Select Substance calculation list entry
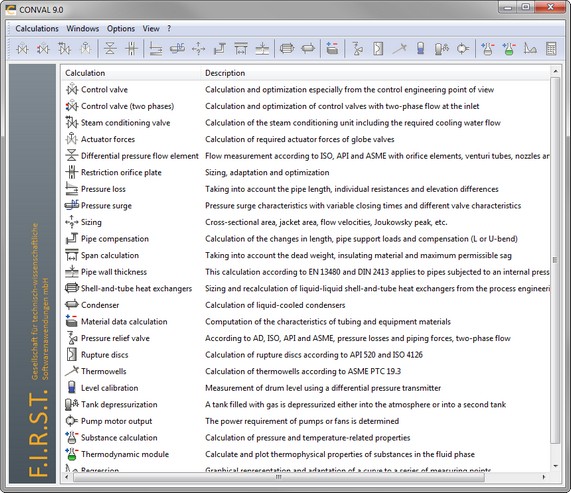This screenshot has width=571, height=493. tap(306, 438)
